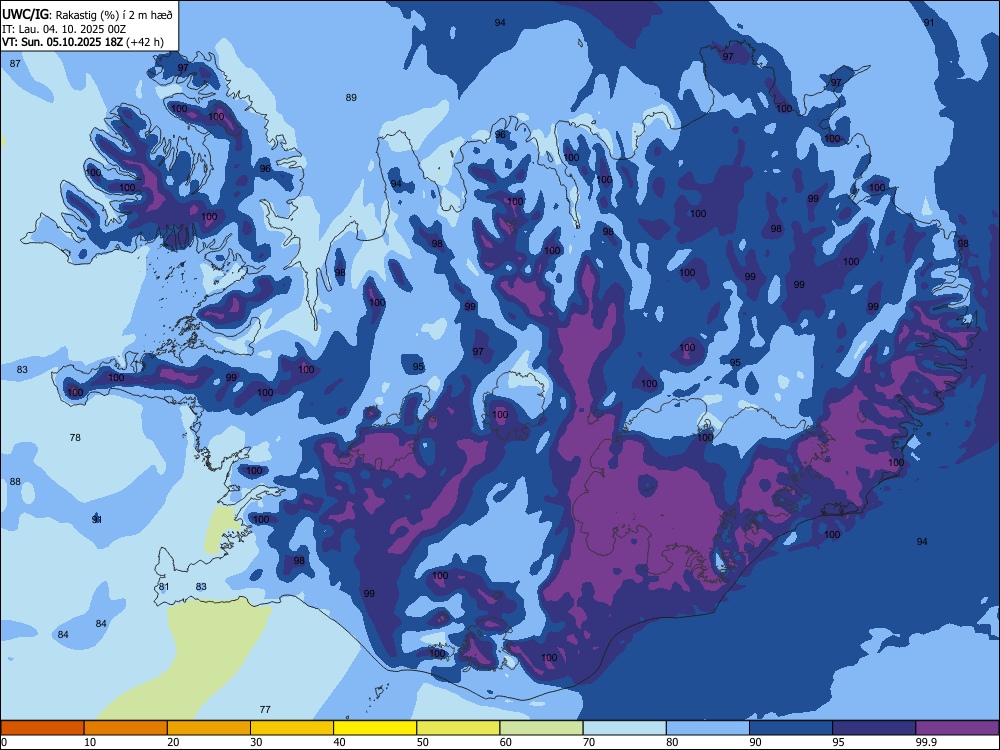The width and height of the screenshot is (1000, 750).
Task: Click the '10' legend scale label
Action: (90, 742)
